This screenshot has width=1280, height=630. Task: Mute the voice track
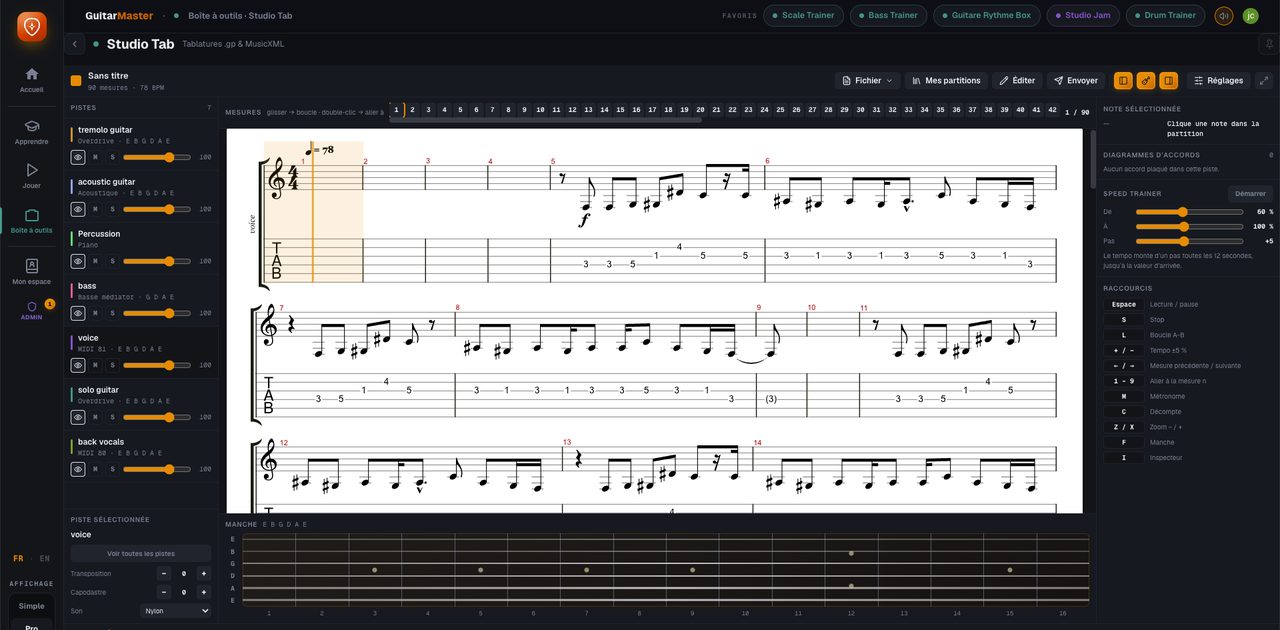(x=95, y=365)
